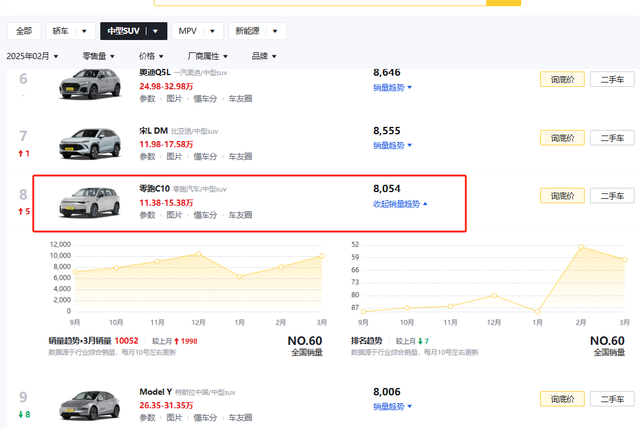The image size is (640, 428).
Task: Open 图片 for 零跑C10
Action: pyautogui.click(x=174, y=215)
